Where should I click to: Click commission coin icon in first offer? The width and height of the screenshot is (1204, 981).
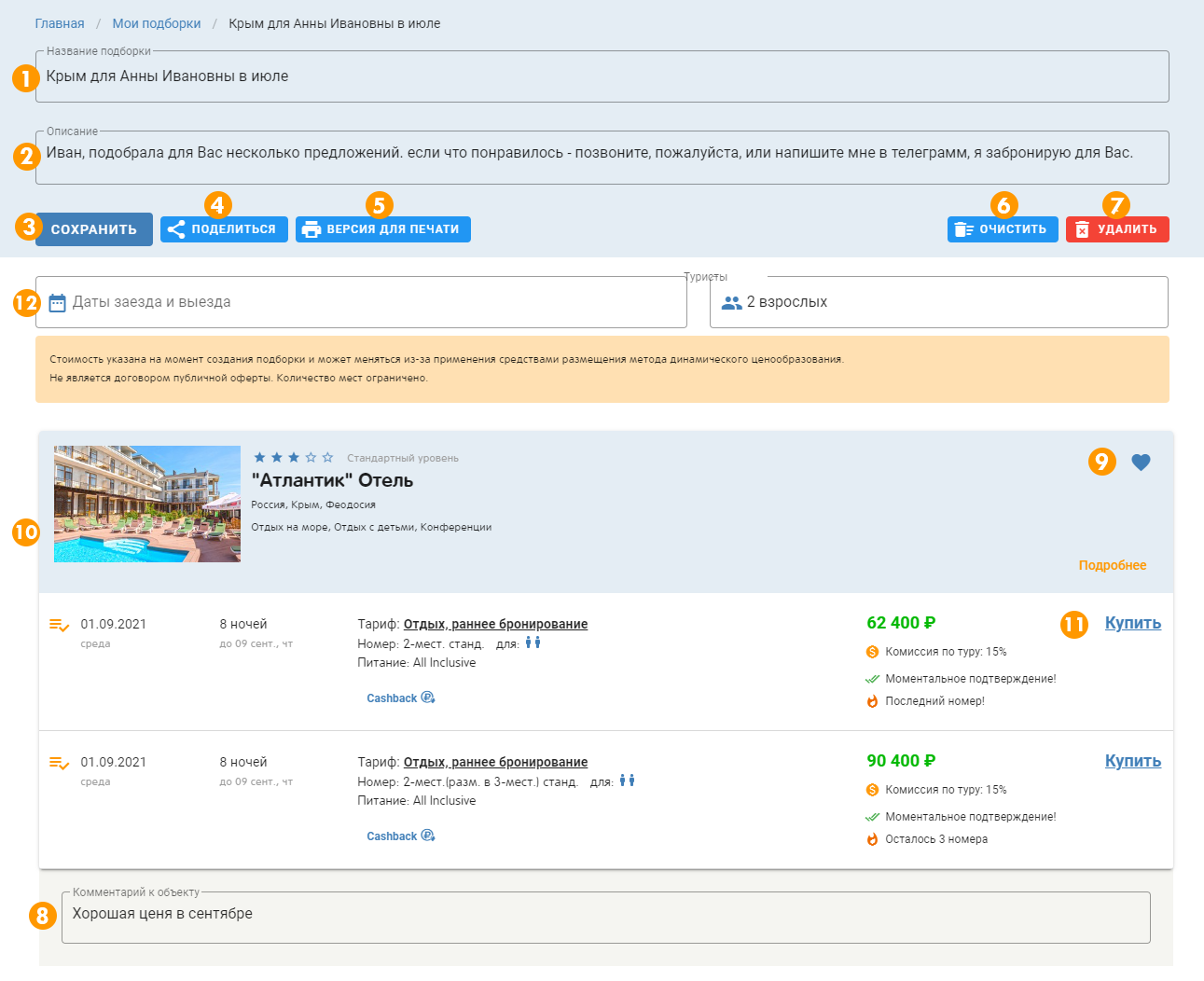coord(873,652)
